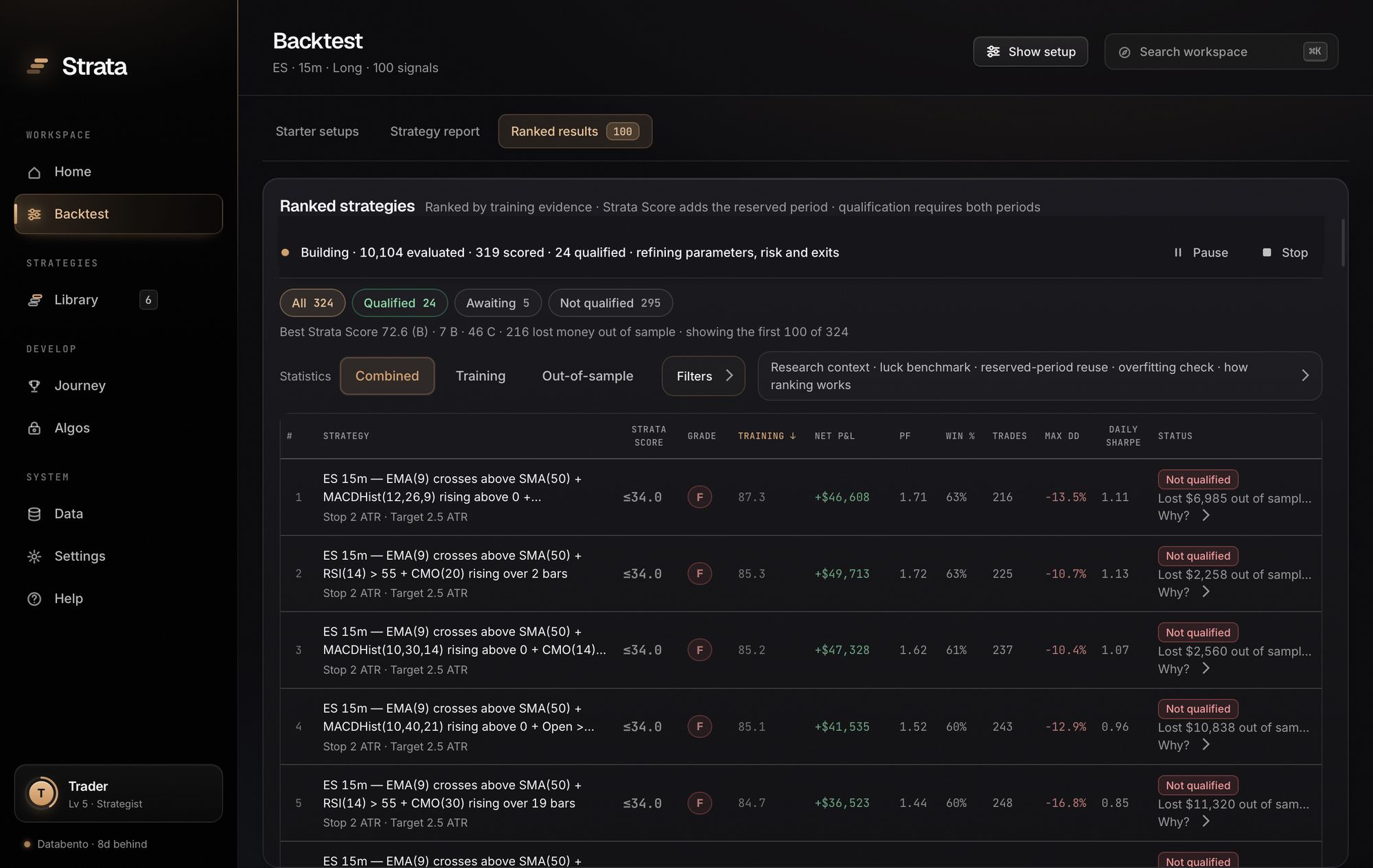Filter by Awaiting 5 strategies
This screenshot has width=1373, height=868.
click(x=498, y=303)
